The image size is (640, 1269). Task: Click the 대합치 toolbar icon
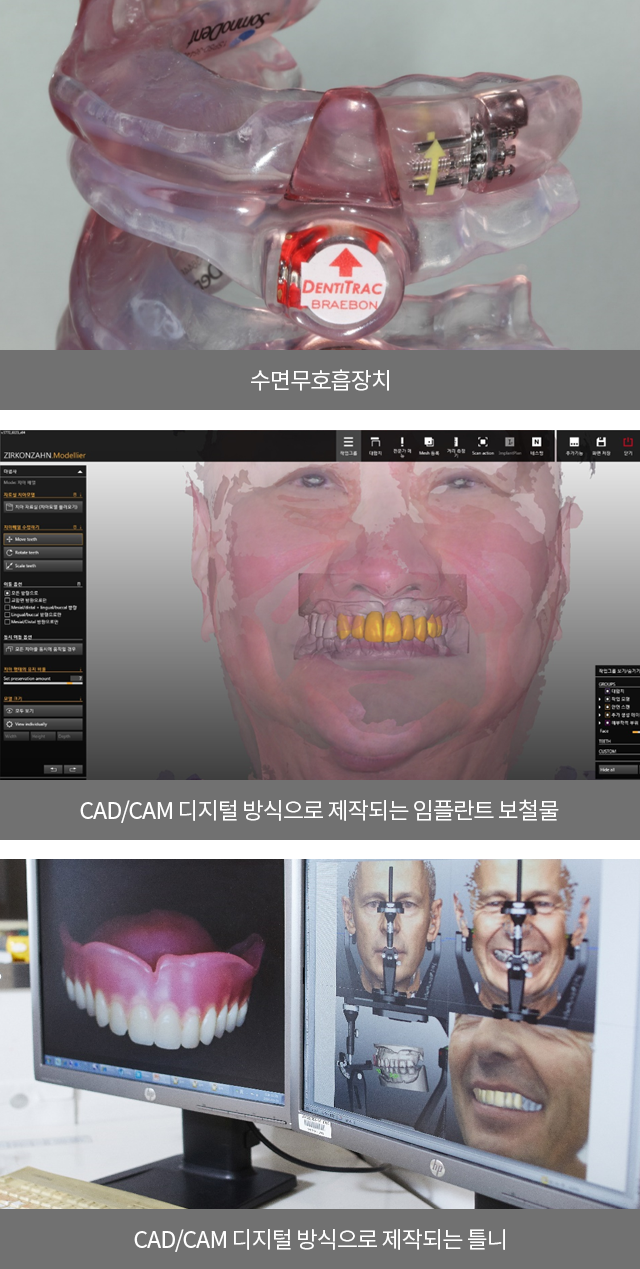click(x=376, y=444)
